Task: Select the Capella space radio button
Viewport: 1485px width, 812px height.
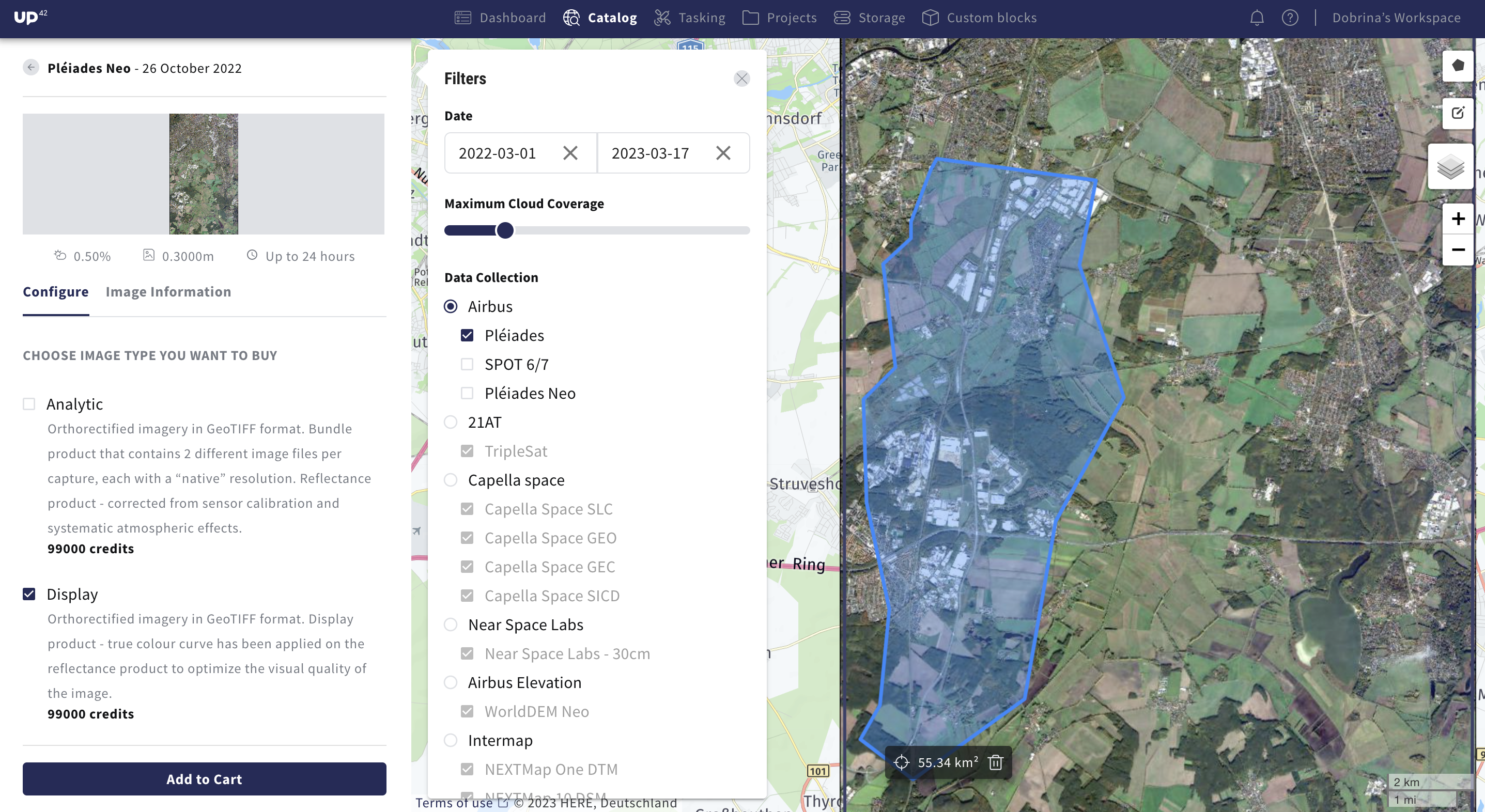Action: 451,480
